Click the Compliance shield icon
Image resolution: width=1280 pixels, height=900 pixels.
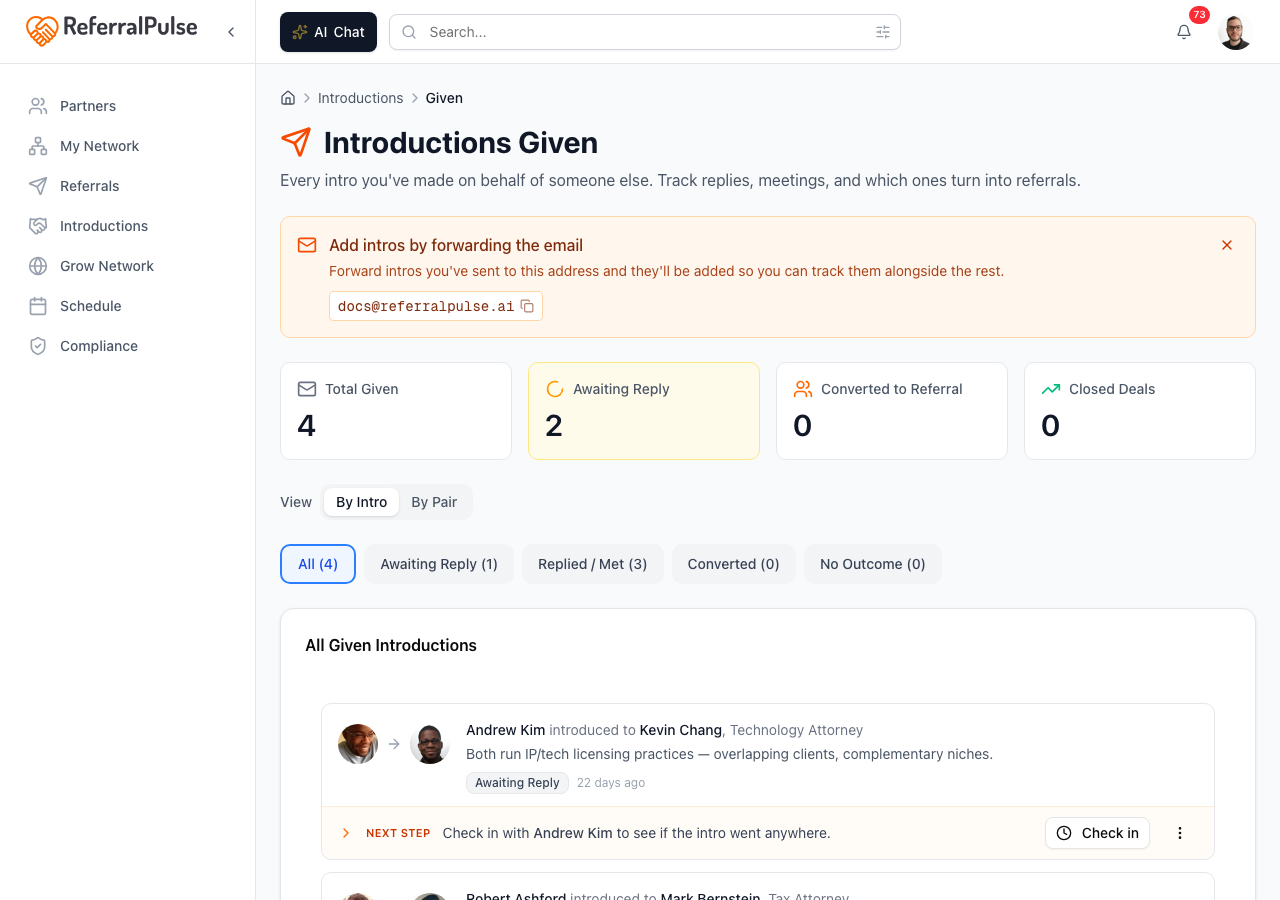[x=38, y=346]
